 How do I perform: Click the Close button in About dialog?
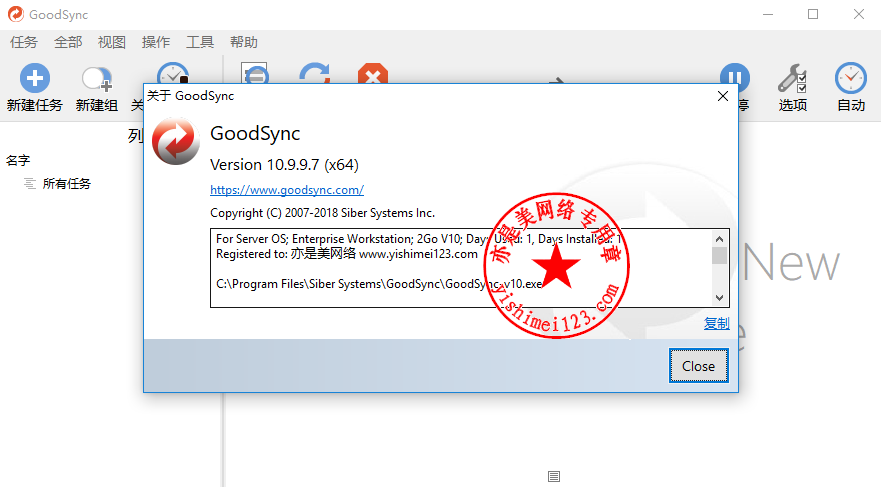(698, 366)
